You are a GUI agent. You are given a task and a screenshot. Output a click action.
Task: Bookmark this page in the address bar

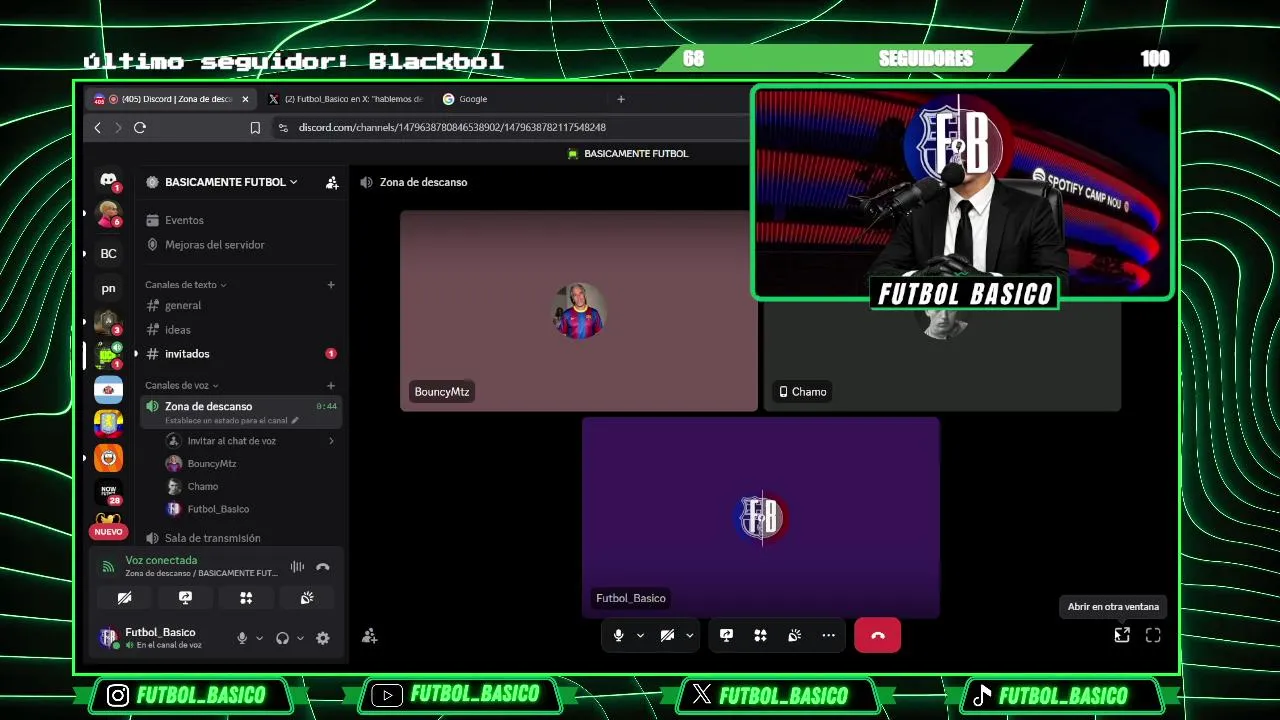[x=255, y=128]
